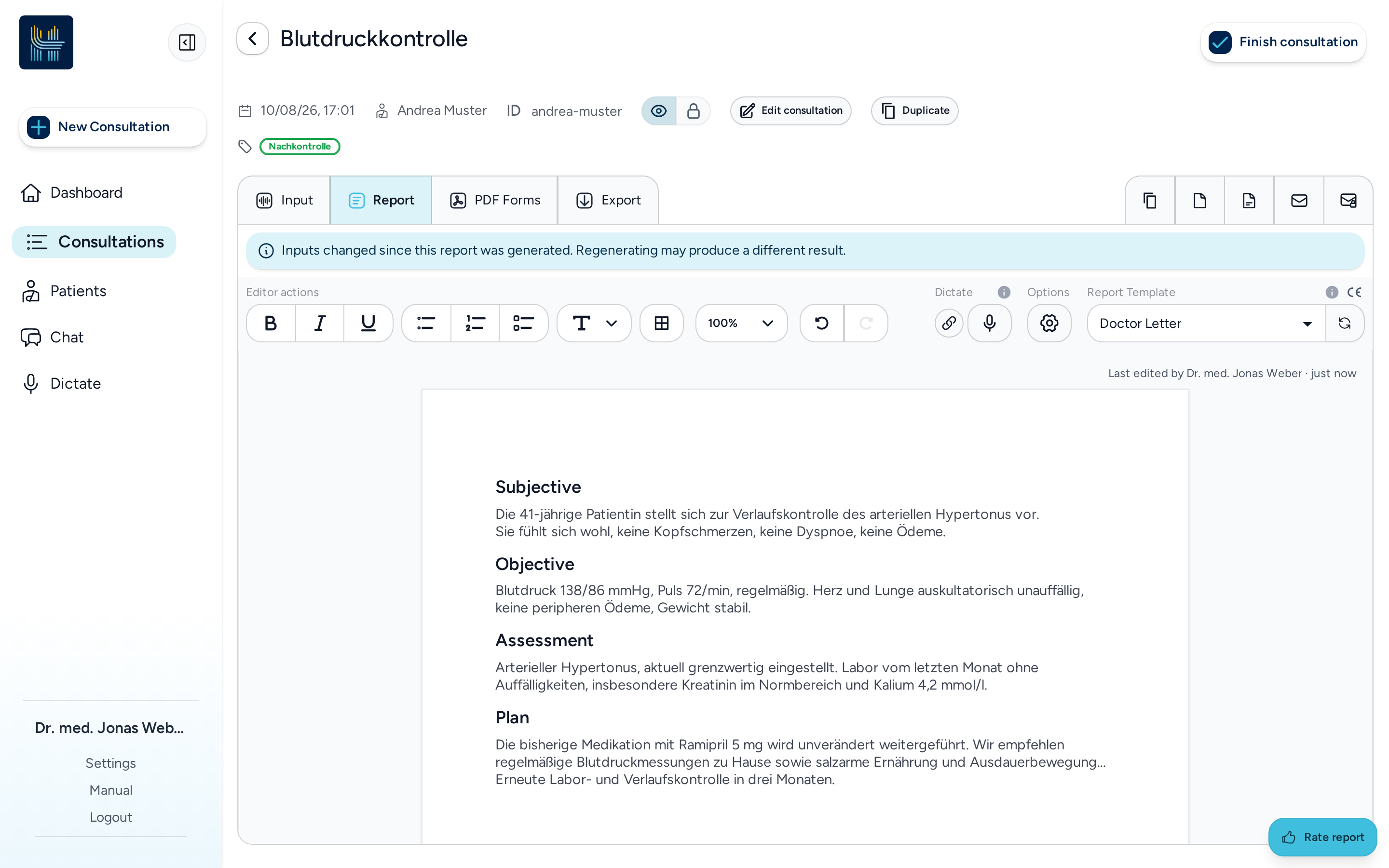Click the Logout link
This screenshot has width=1389, height=868.
[111, 817]
